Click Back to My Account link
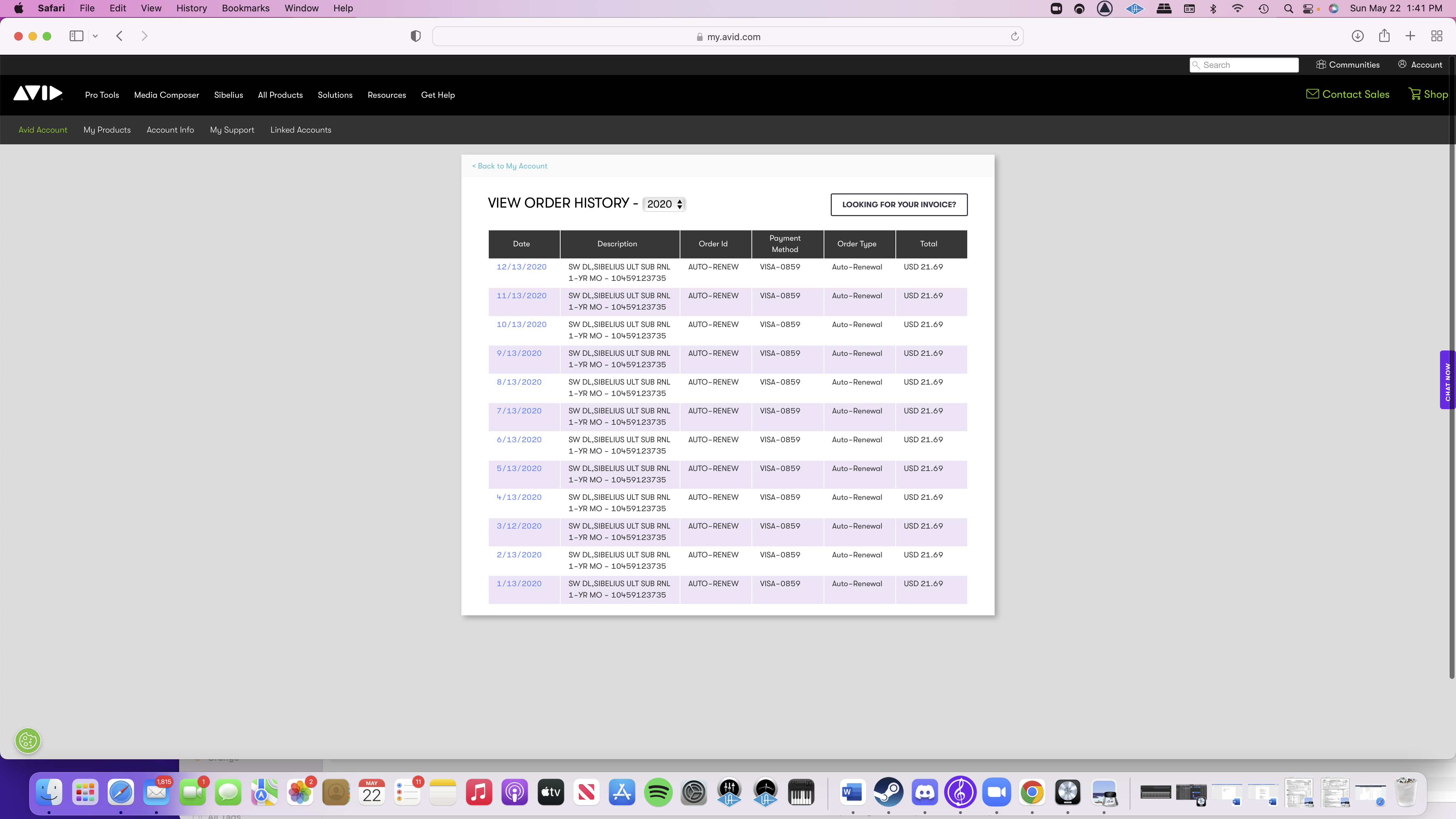The height and width of the screenshot is (819, 1456). click(509, 166)
